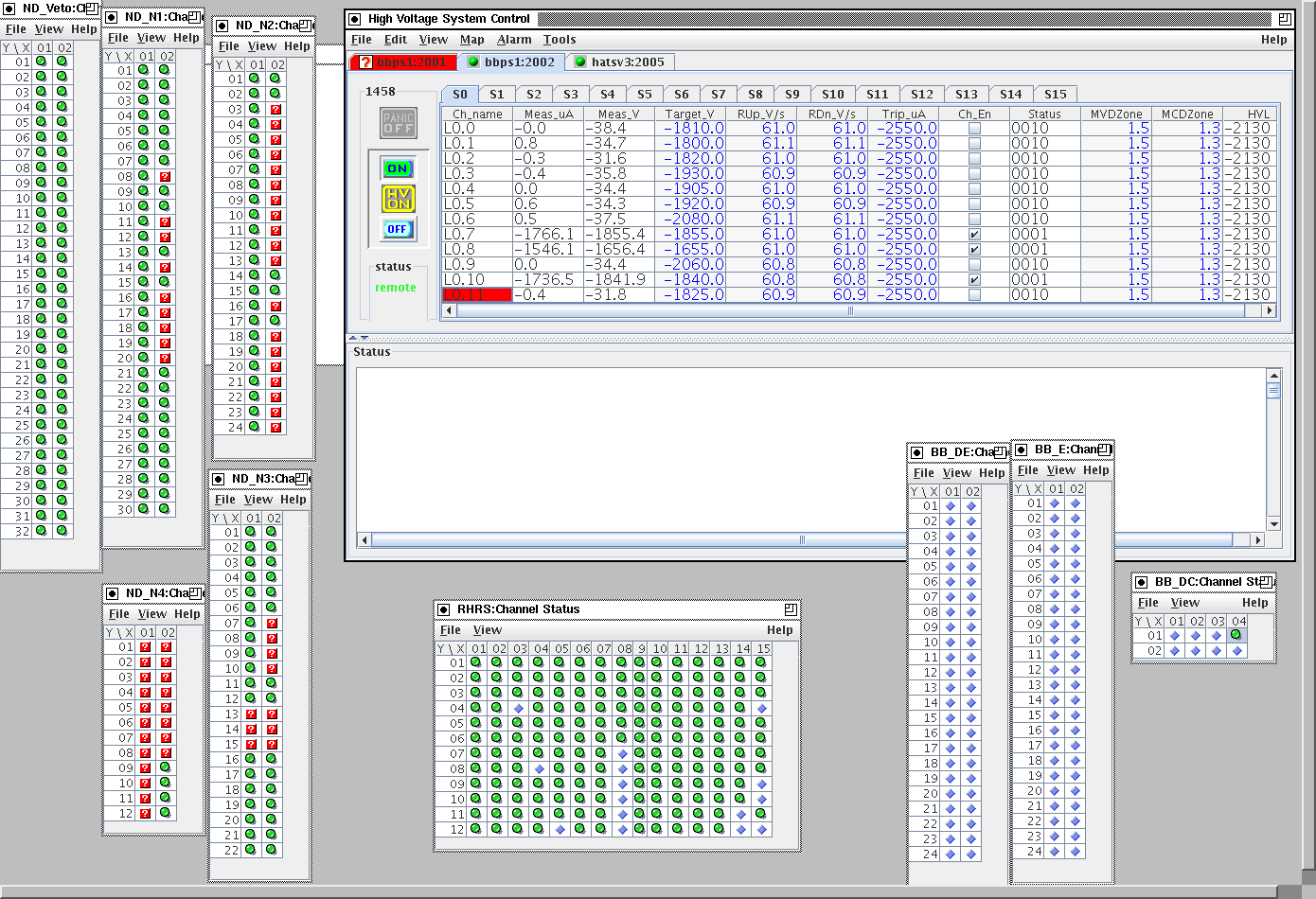Click Target_V value -2080.0 for L0.6

(690, 220)
